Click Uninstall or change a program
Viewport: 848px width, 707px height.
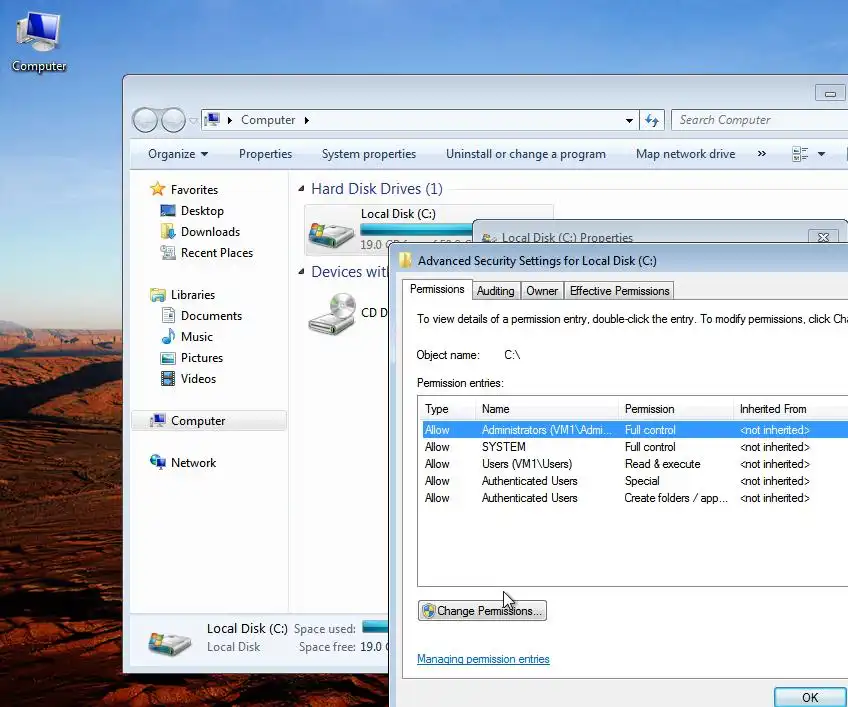pos(526,154)
